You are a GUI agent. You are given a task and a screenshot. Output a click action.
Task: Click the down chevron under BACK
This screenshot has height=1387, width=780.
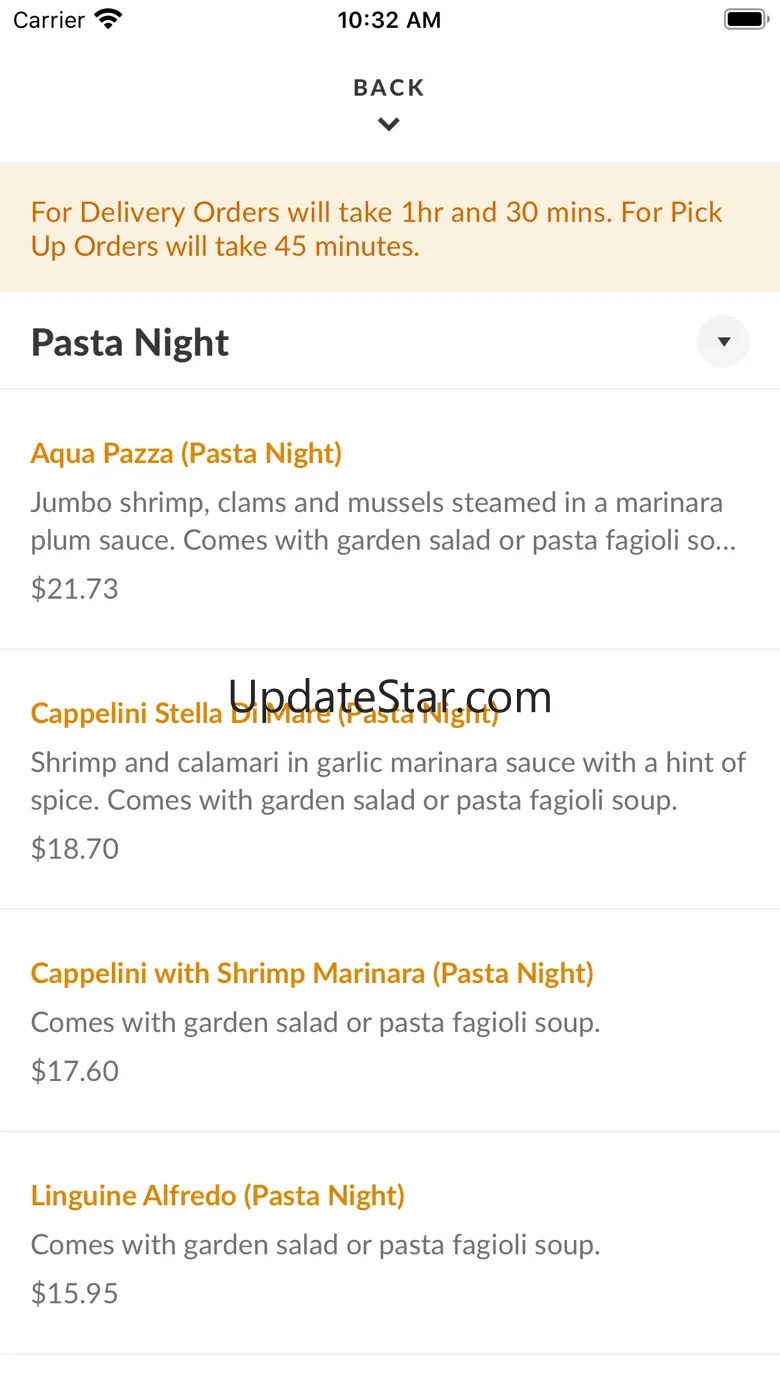point(389,125)
